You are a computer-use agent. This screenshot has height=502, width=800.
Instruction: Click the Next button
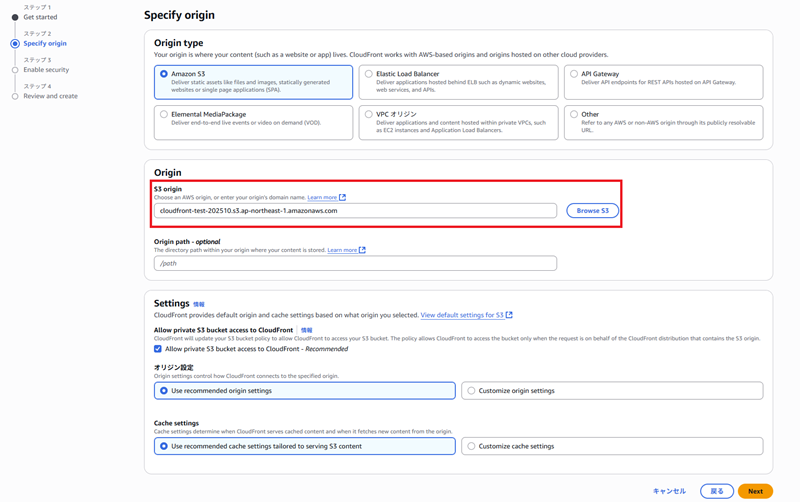[755, 491]
